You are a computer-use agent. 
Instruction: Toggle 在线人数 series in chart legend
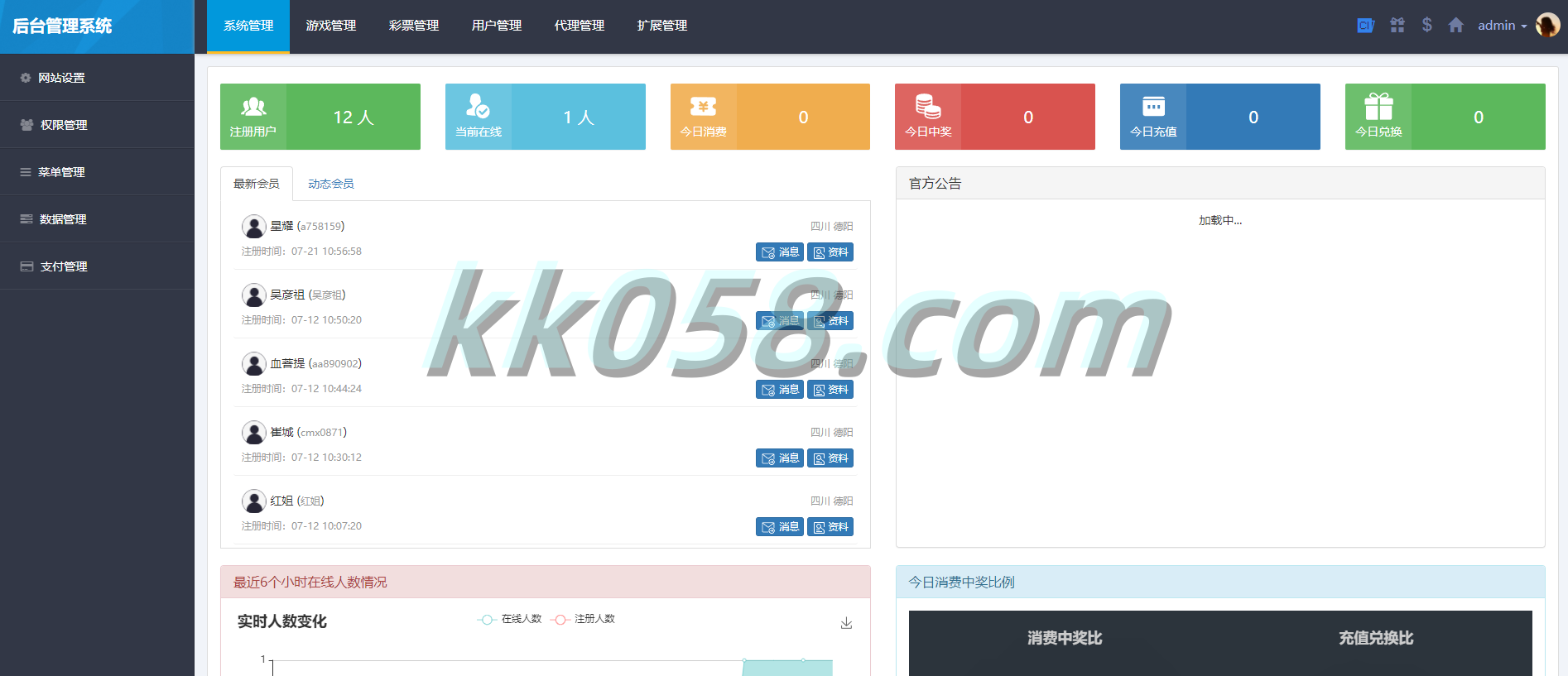point(510,619)
